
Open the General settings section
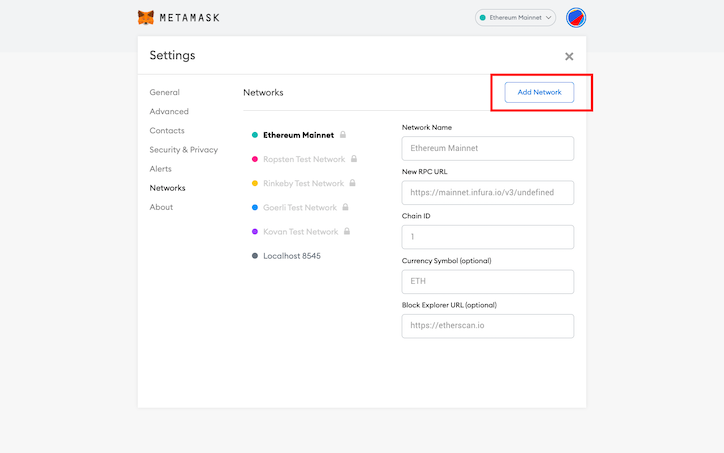click(164, 92)
